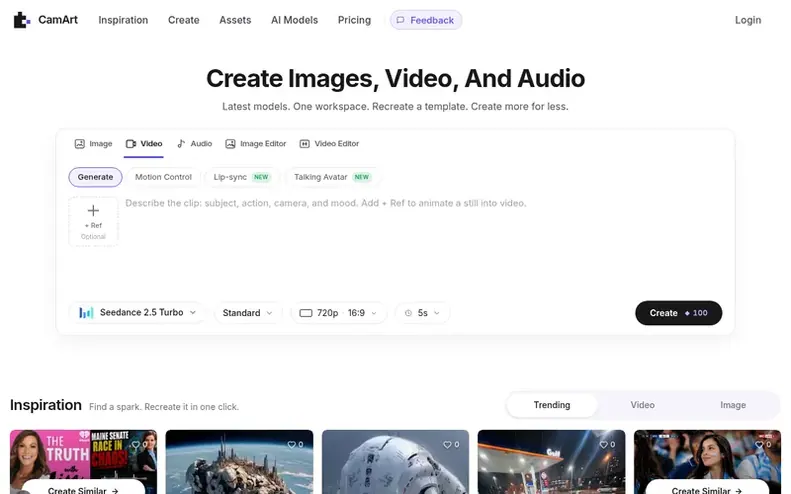
Task: Like the floating island thumbnail heart
Action: pyautogui.click(x=292, y=445)
